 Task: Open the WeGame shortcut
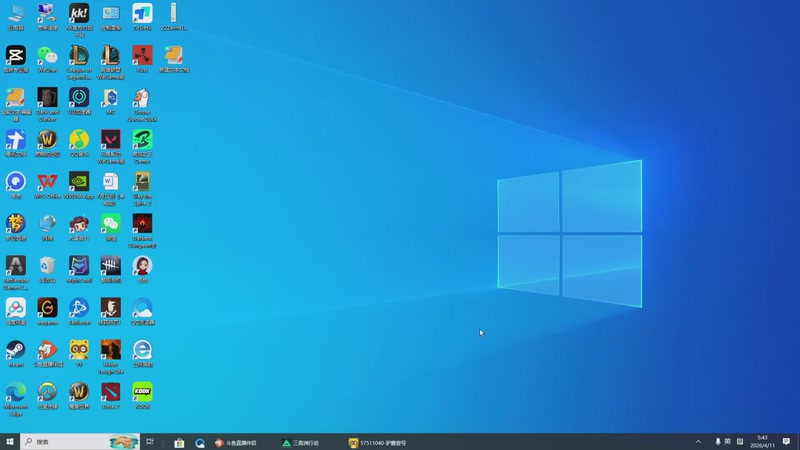pos(47,312)
